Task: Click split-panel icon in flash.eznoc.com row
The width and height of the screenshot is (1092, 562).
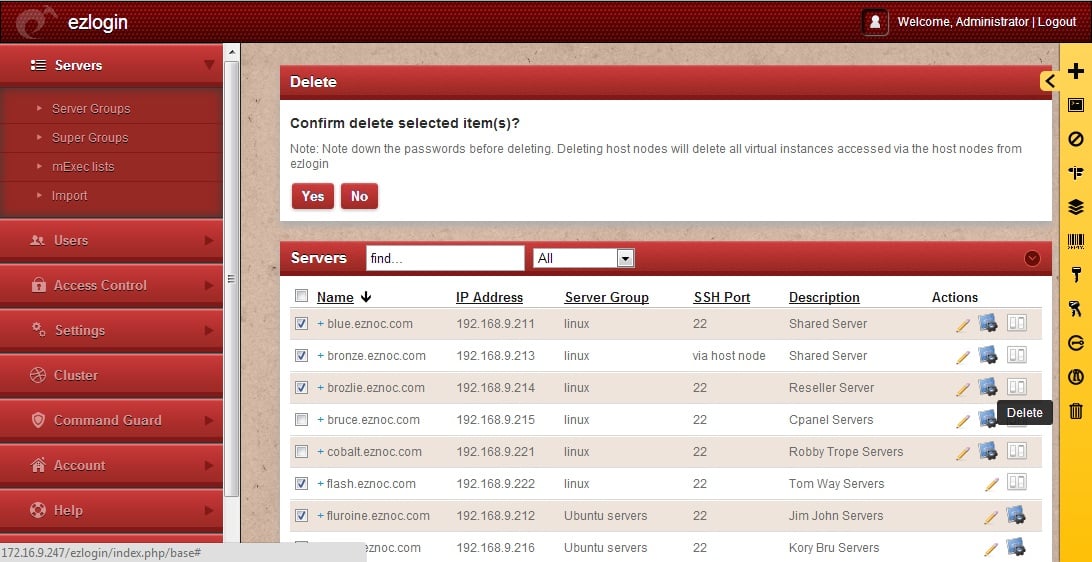Action: [1017, 482]
